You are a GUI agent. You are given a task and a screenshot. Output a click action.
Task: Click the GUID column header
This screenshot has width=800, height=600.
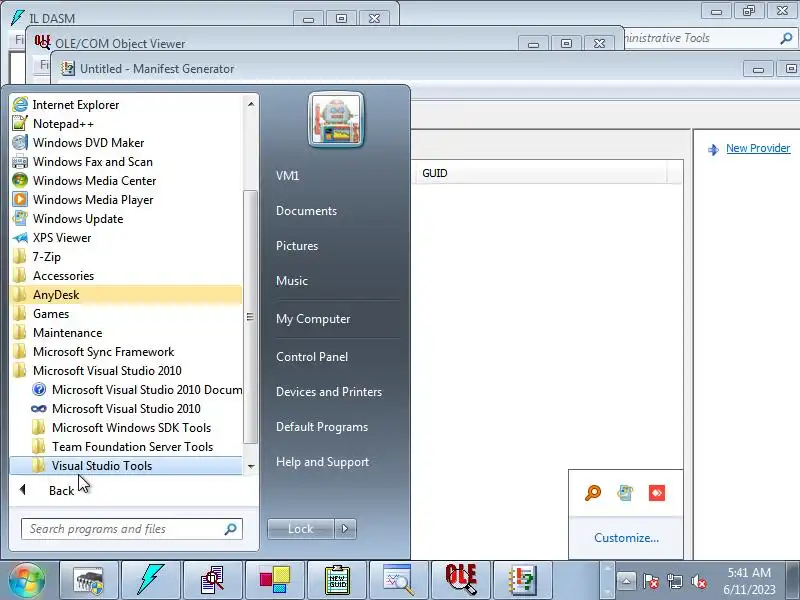coord(542,173)
